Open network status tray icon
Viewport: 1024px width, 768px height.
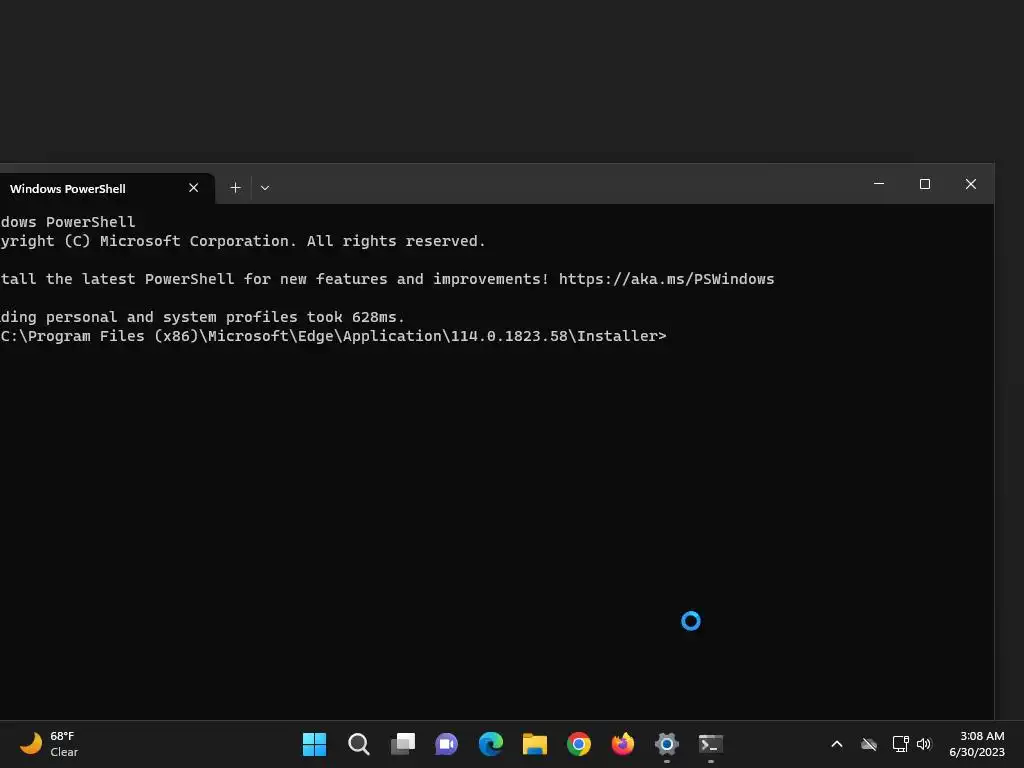point(901,744)
